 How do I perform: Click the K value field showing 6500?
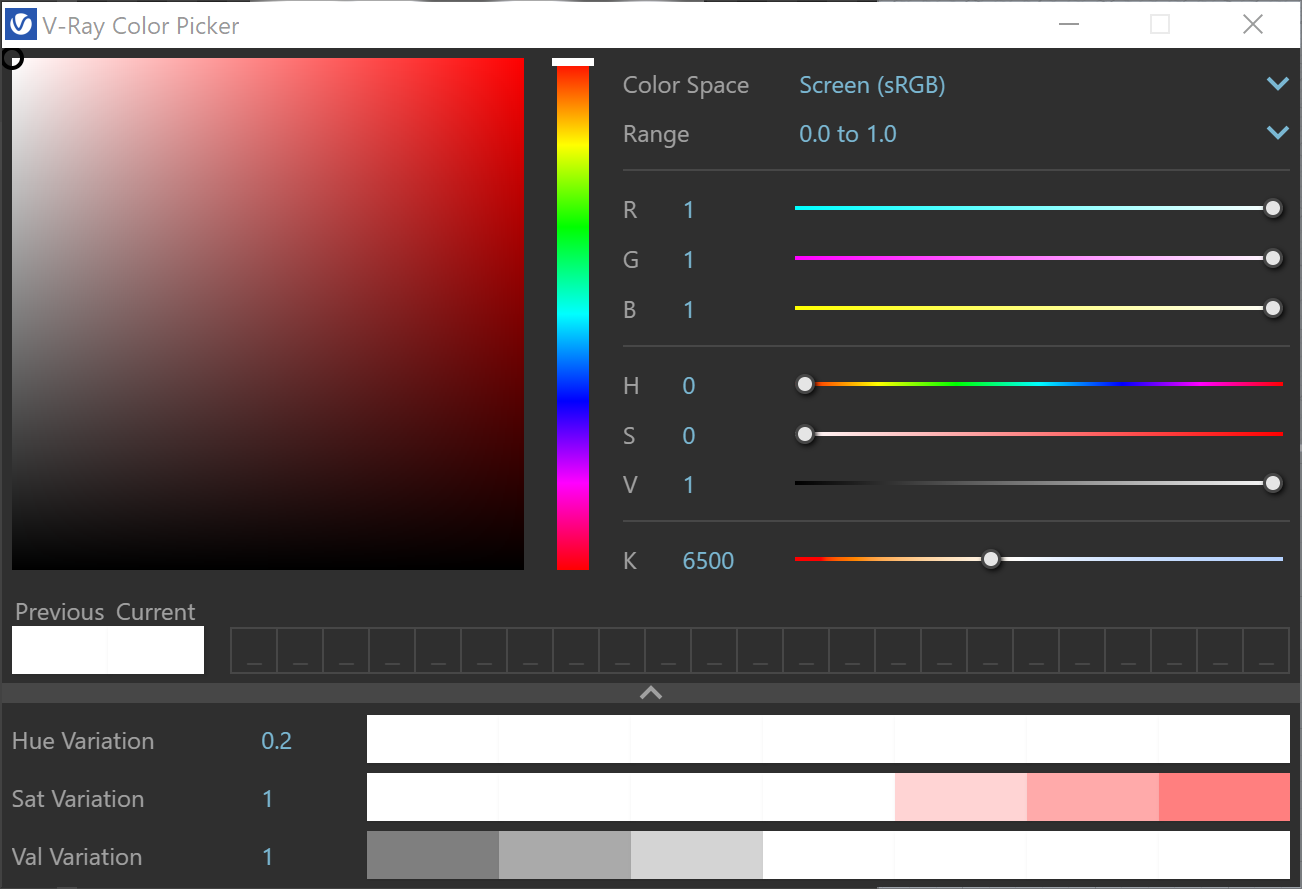pyautogui.click(x=708, y=561)
